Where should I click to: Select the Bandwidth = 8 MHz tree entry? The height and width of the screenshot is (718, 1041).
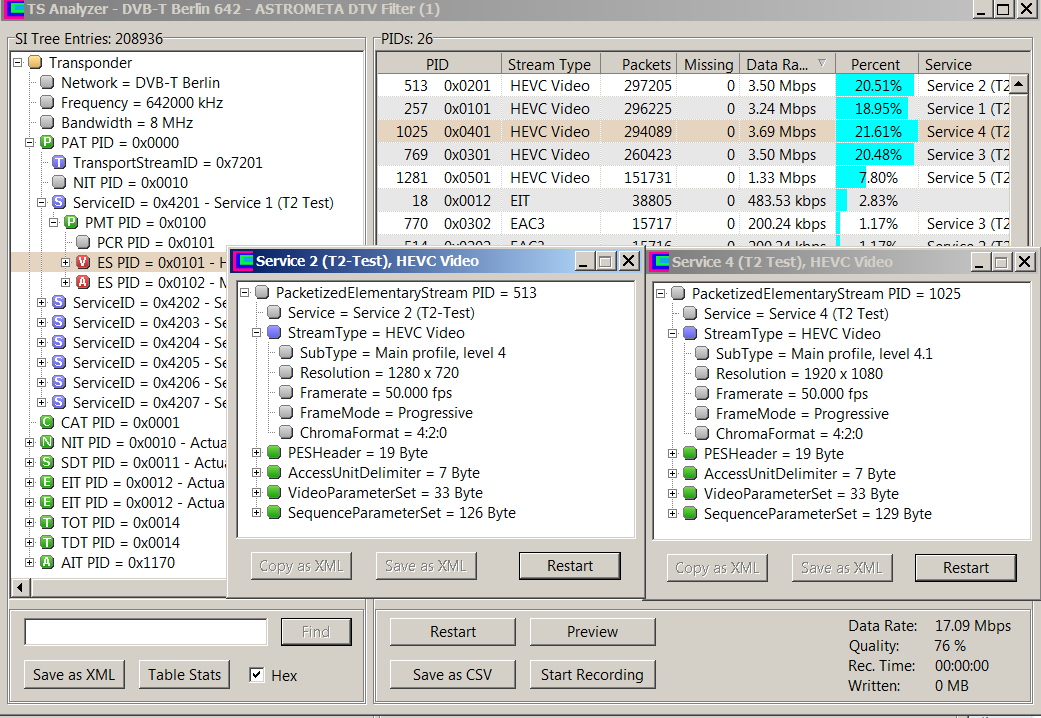click(x=127, y=123)
